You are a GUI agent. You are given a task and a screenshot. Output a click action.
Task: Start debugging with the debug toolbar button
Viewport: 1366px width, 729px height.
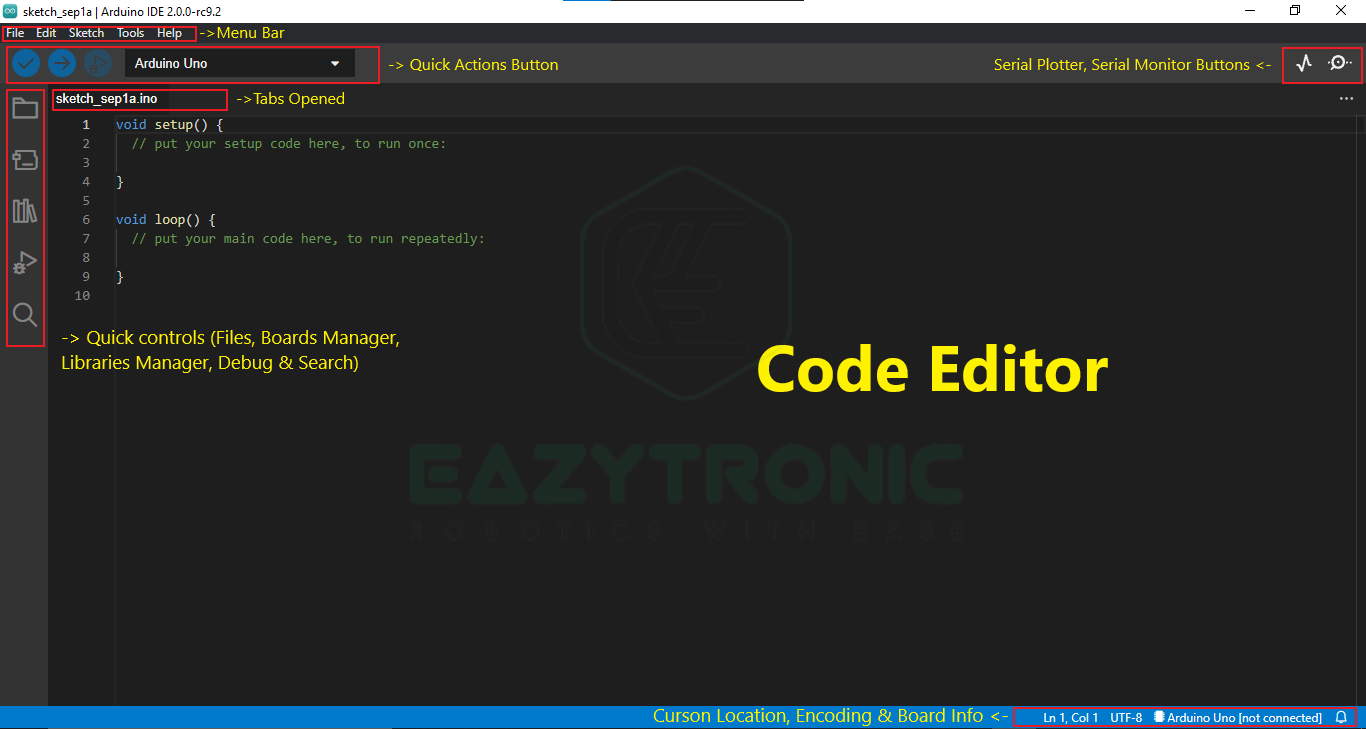coord(97,63)
